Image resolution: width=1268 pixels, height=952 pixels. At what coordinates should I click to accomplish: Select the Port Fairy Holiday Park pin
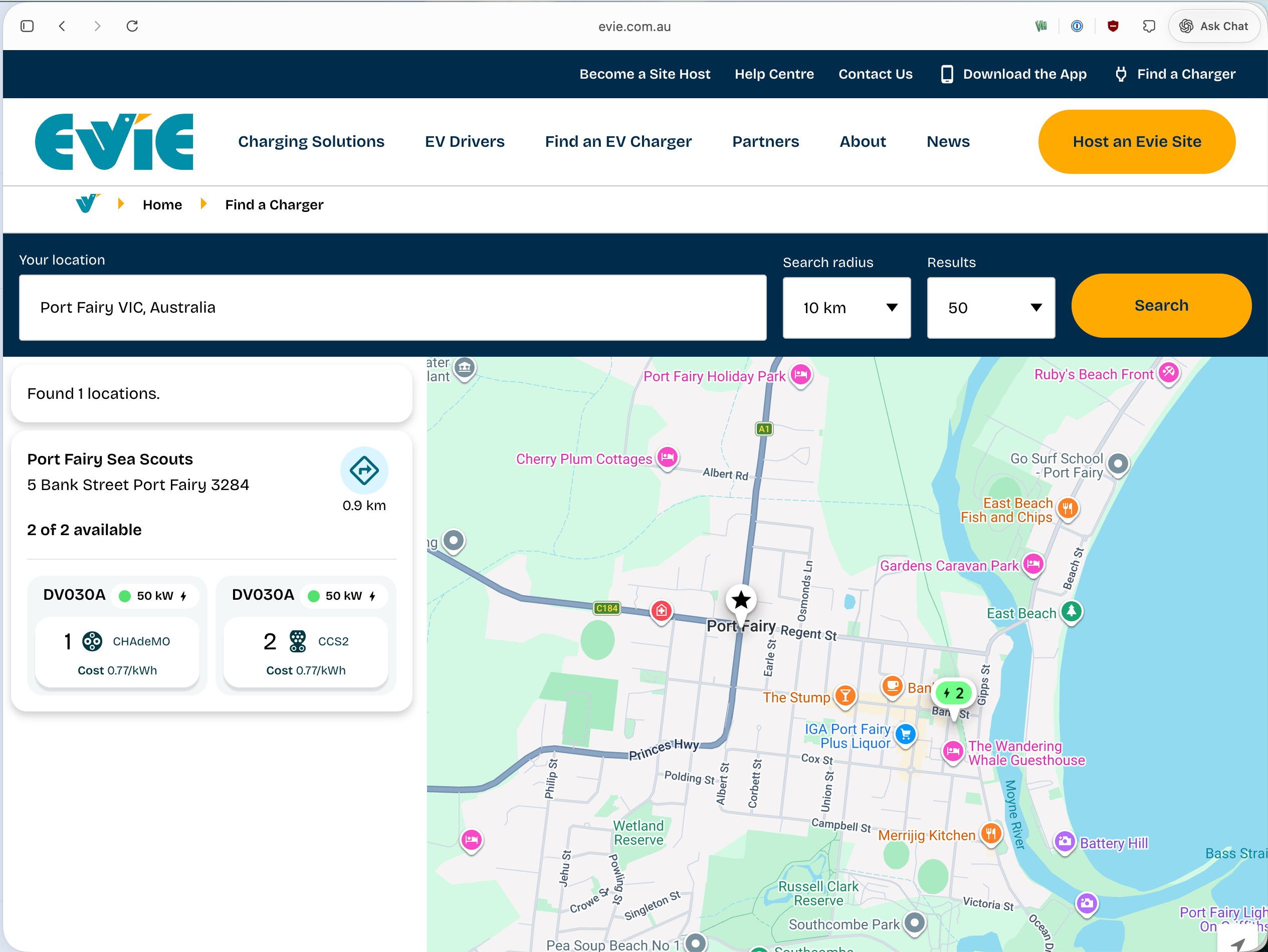[801, 375]
